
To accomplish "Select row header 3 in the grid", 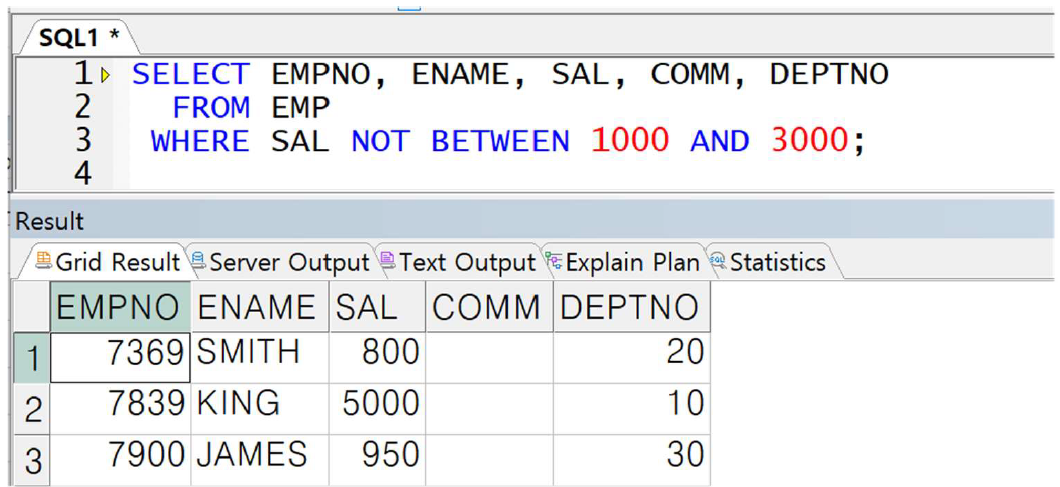I will pos(32,460).
